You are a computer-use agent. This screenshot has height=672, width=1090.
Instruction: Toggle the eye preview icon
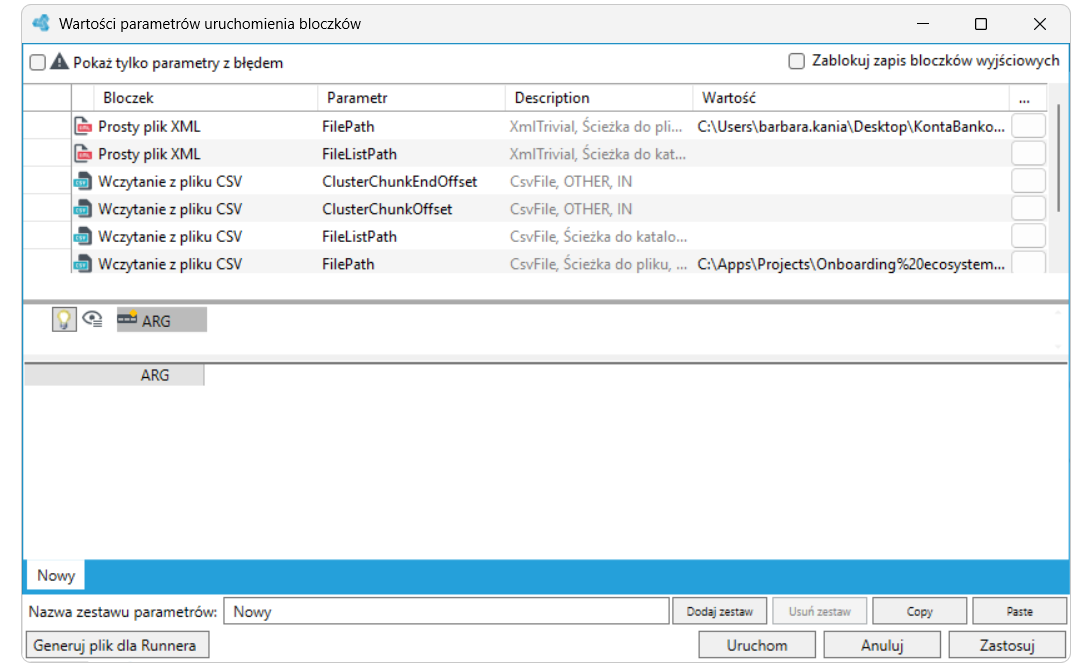[x=92, y=320]
